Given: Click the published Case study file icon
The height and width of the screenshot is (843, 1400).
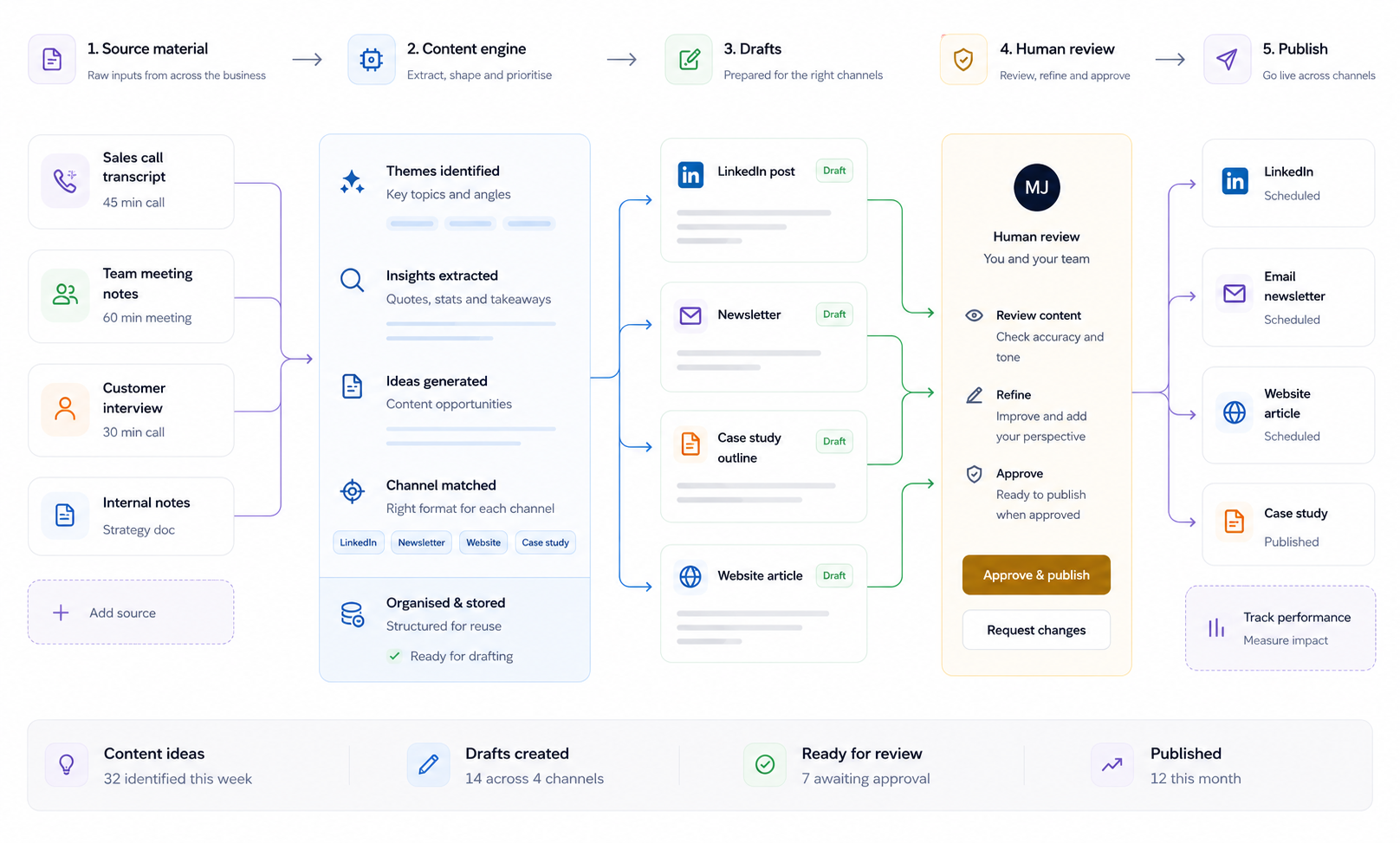Looking at the screenshot, I should coord(1235,521).
